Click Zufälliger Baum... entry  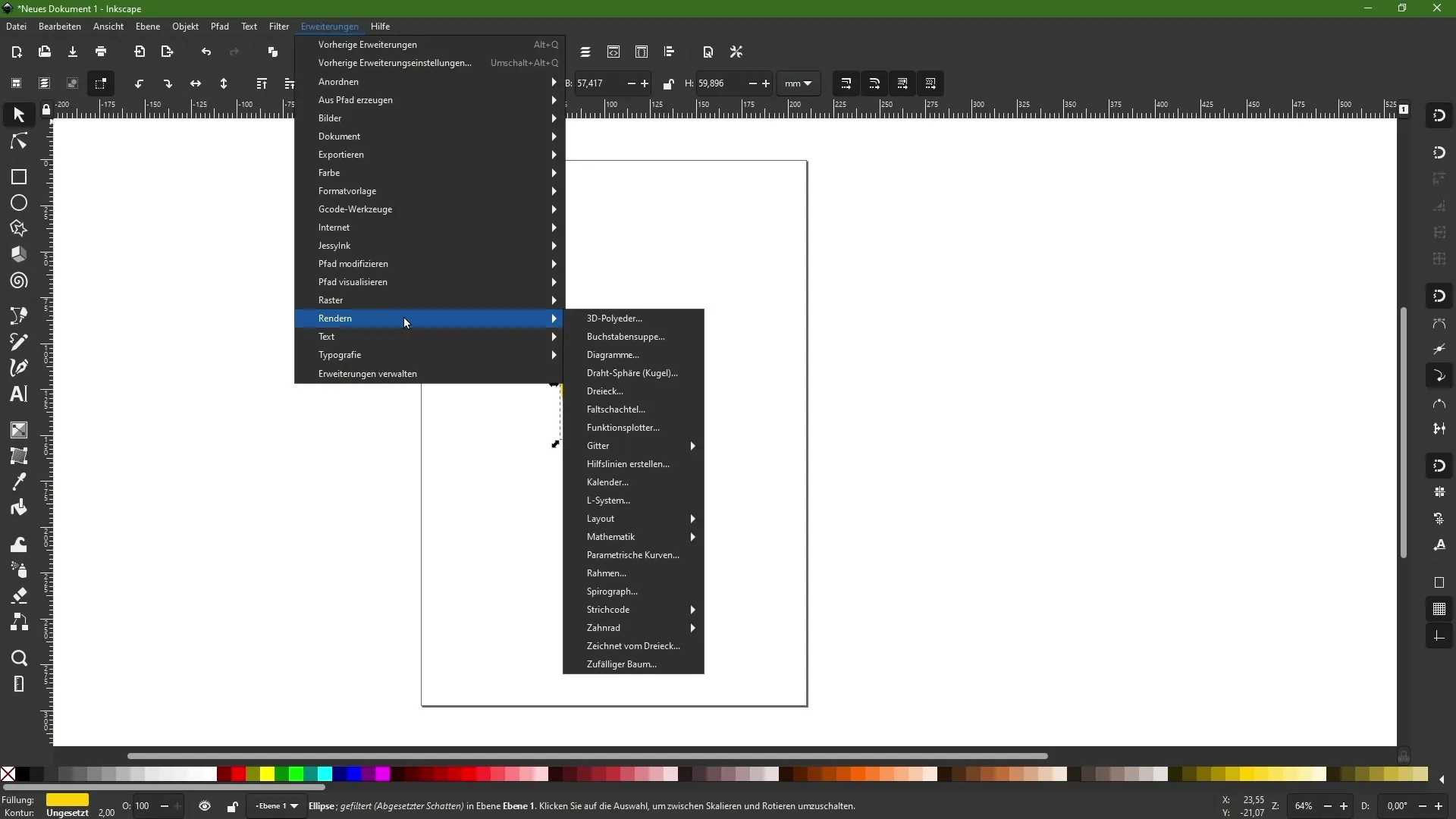[x=634, y=664]
